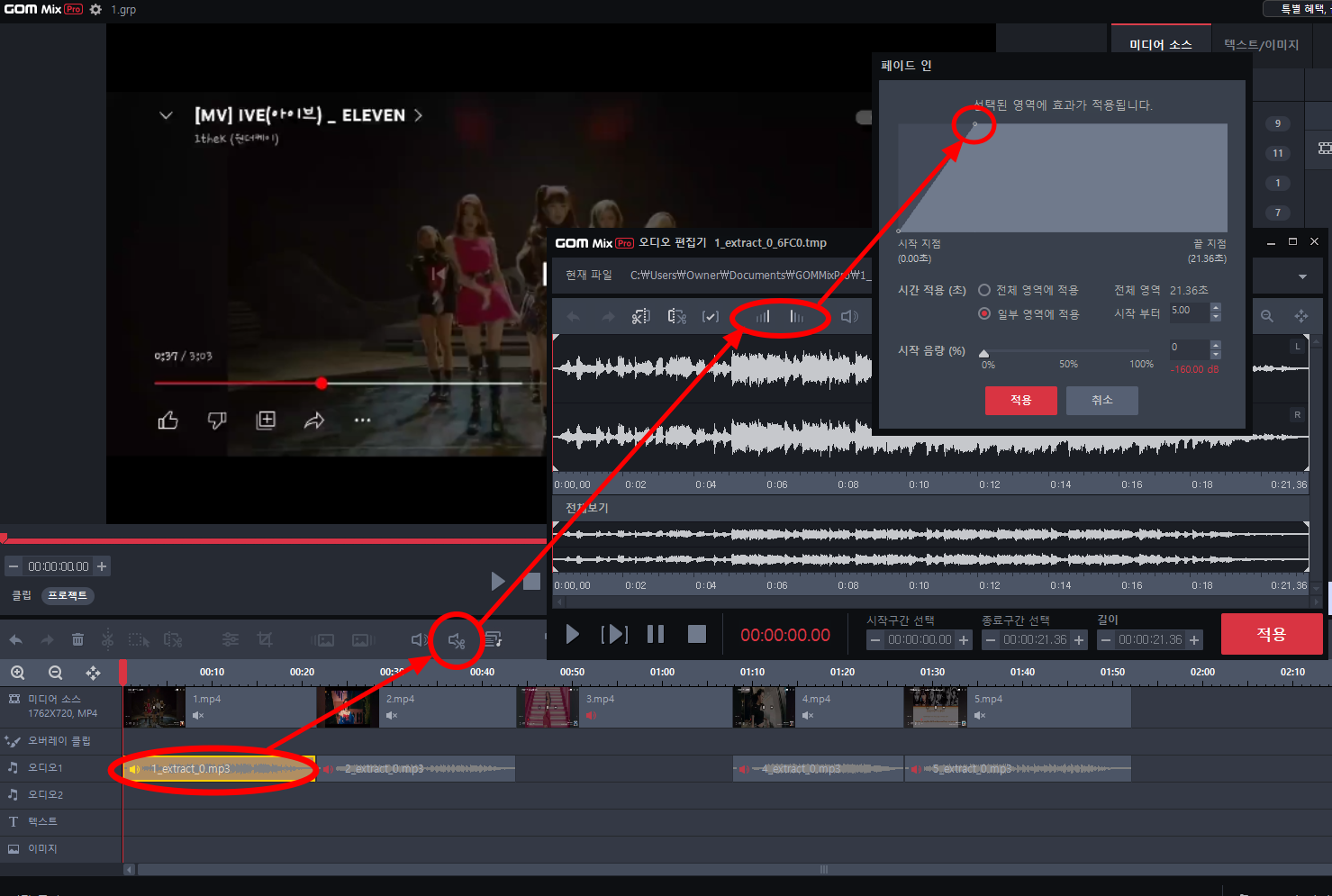This screenshot has width=1332, height=896.
Task: Pause audio editor playback
Action: click(656, 634)
